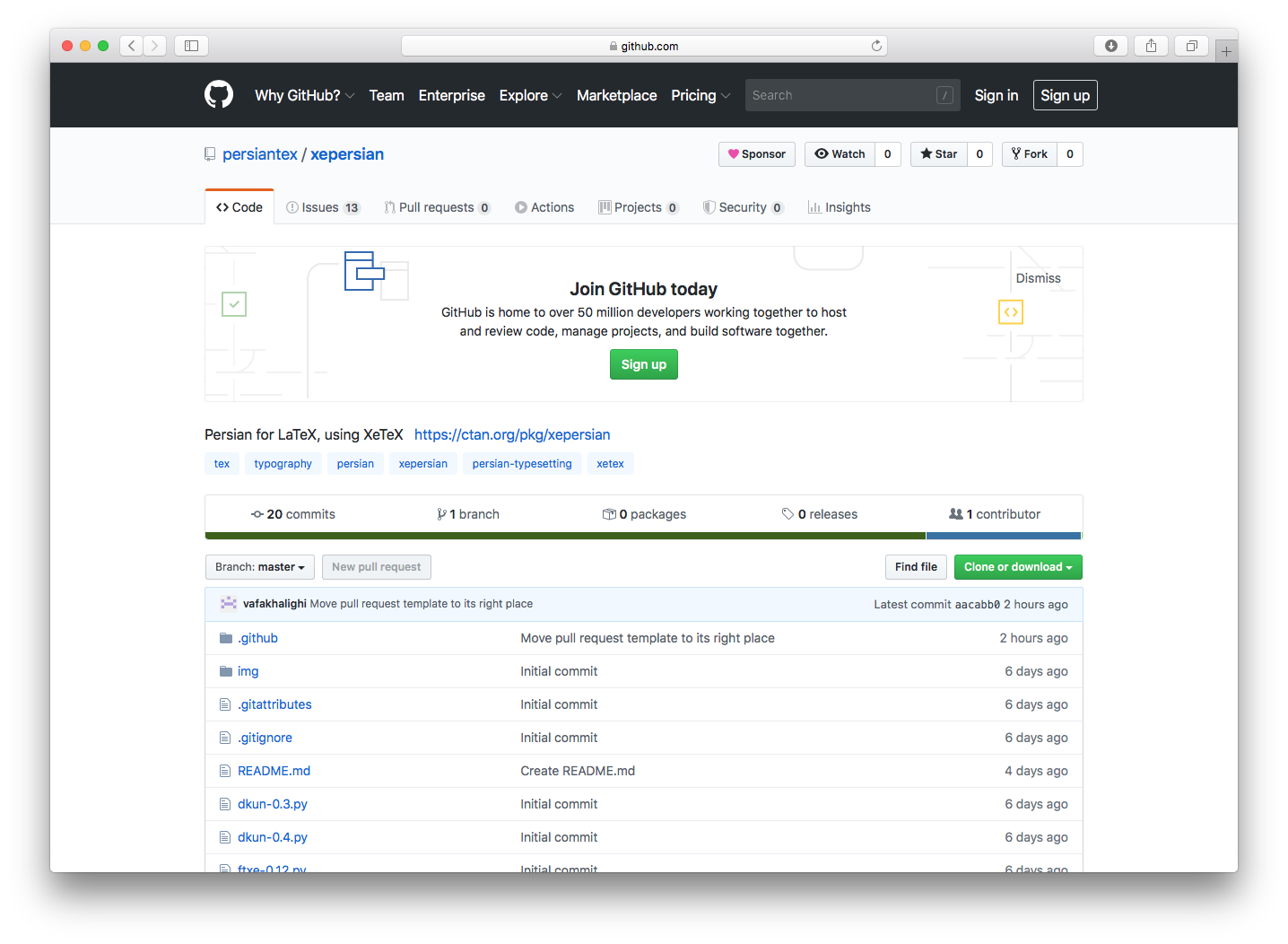Open the Code tab

tap(239, 207)
